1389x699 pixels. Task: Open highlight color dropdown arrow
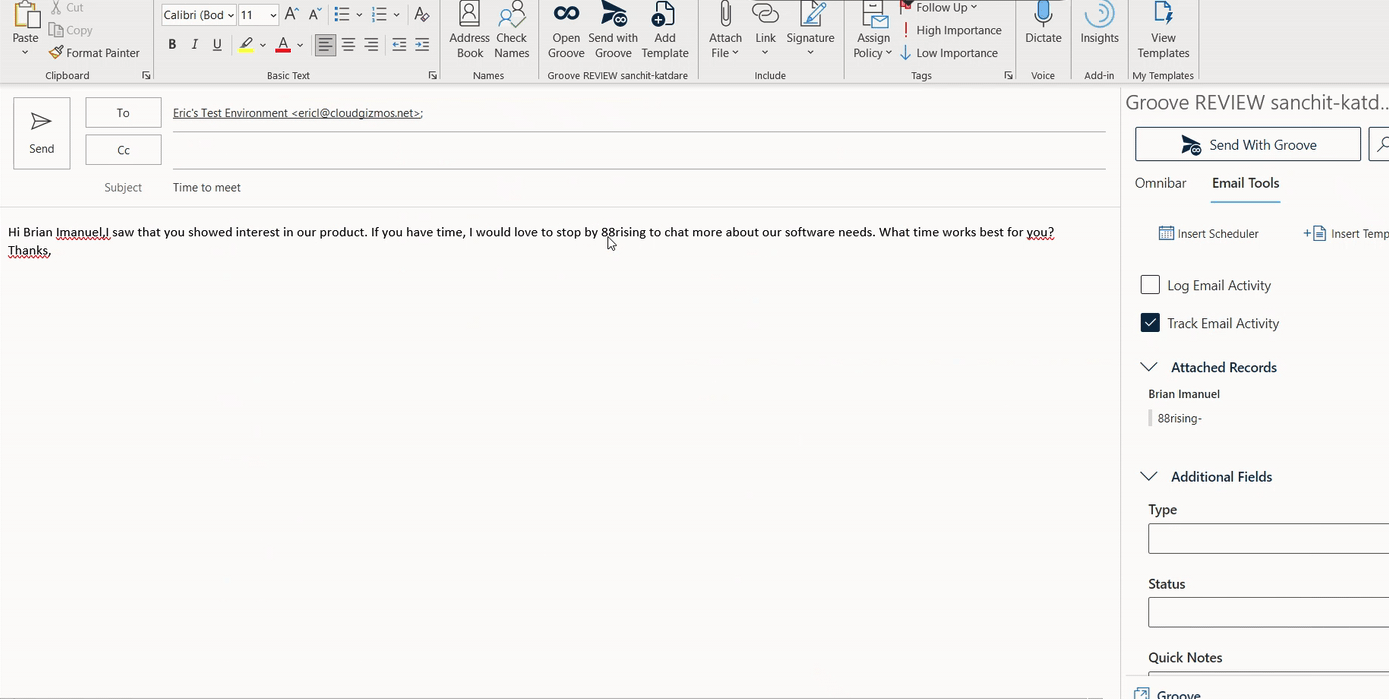263,45
